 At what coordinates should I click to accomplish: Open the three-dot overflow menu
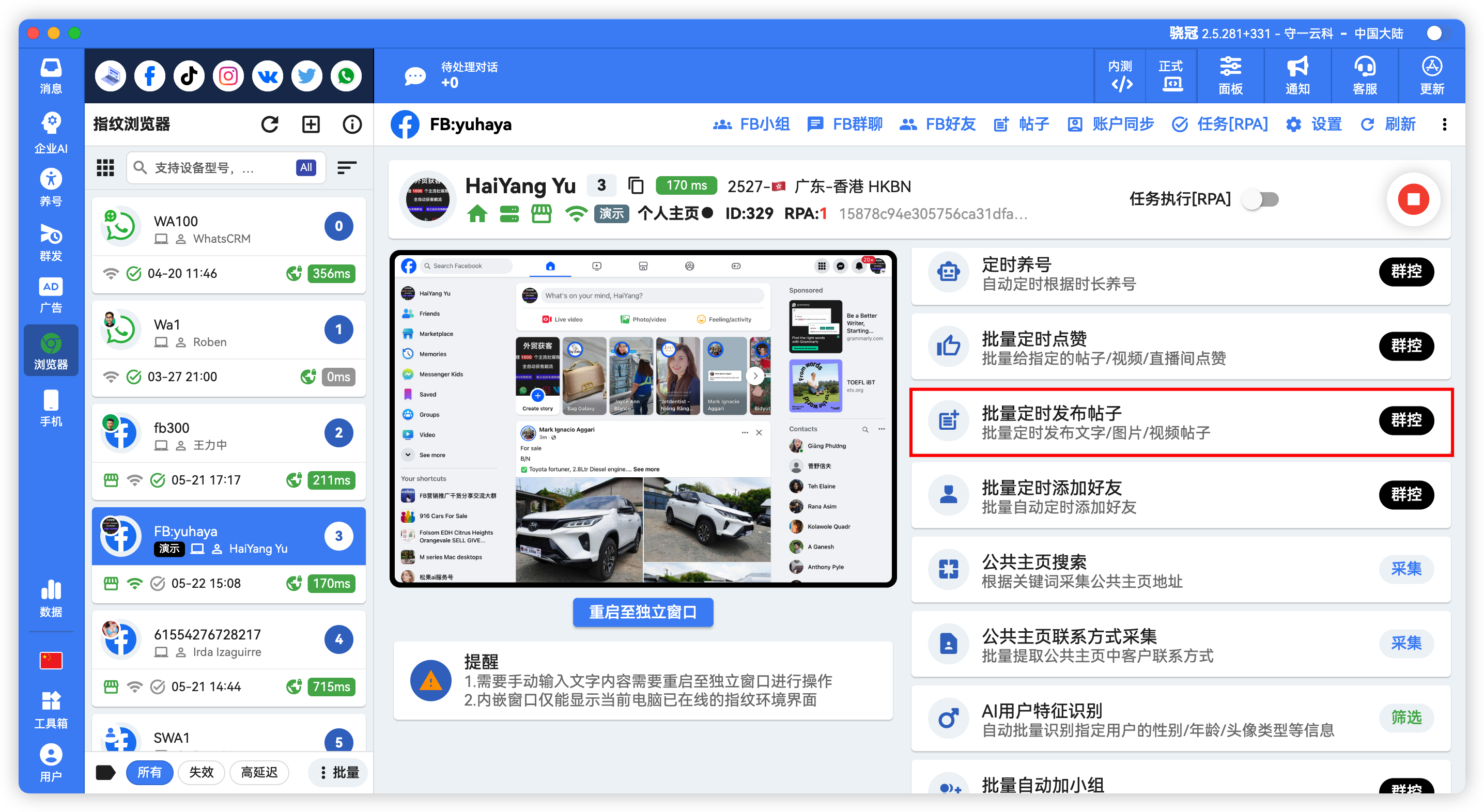(1445, 124)
